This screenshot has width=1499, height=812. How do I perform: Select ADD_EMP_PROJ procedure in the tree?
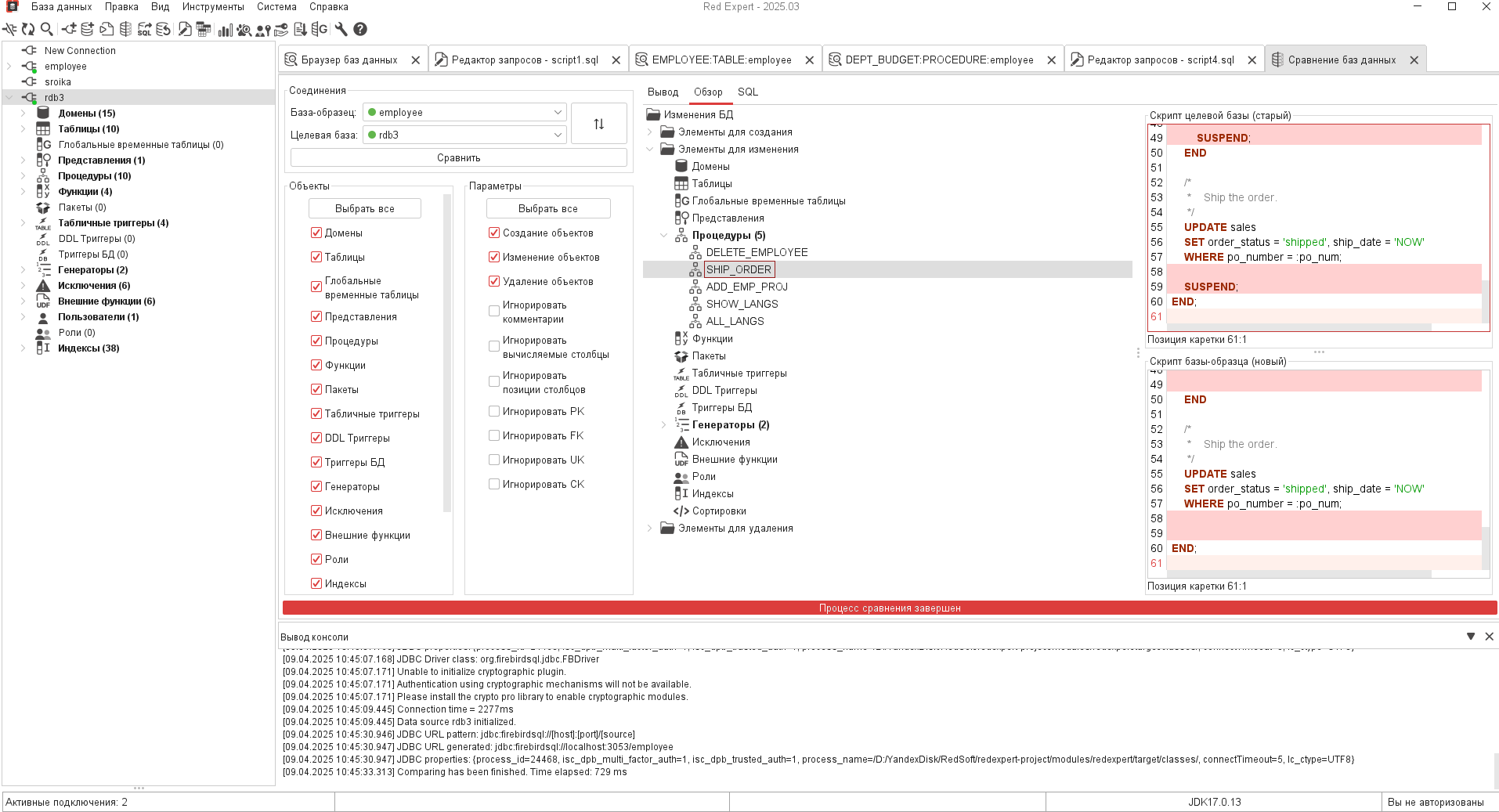(746, 287)
